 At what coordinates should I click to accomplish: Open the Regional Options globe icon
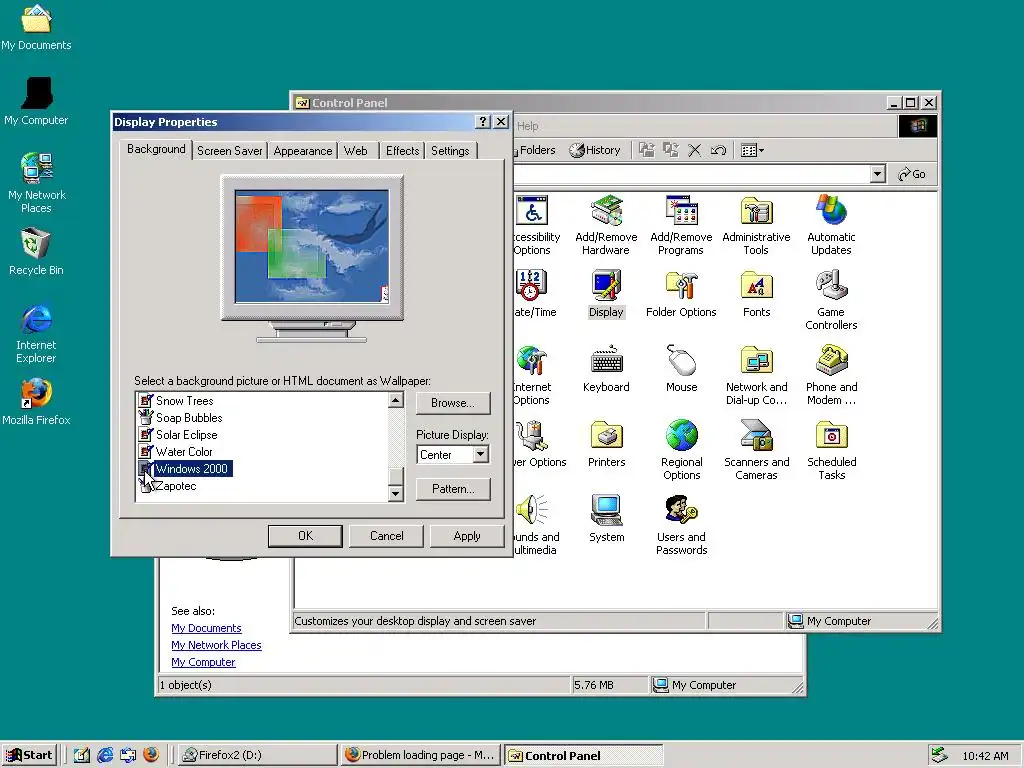(681, 450)
